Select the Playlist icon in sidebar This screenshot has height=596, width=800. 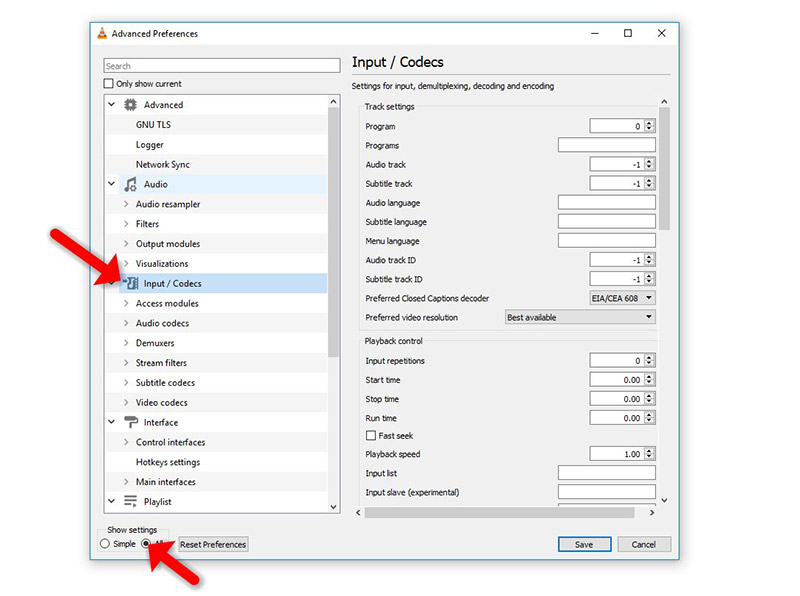(x=129, y=502)
